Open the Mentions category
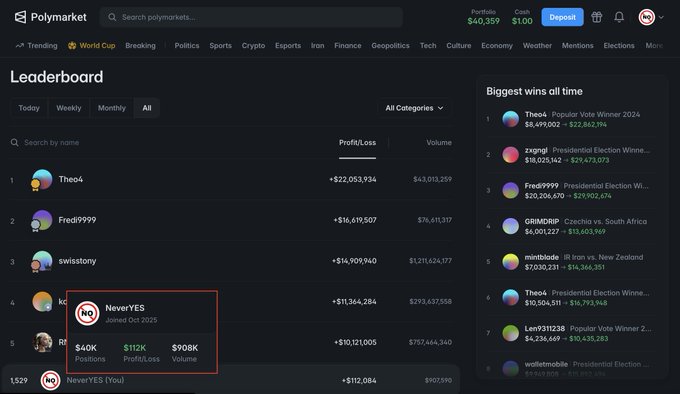This screenshot has width=680, height=394. [x=578, y=46]
